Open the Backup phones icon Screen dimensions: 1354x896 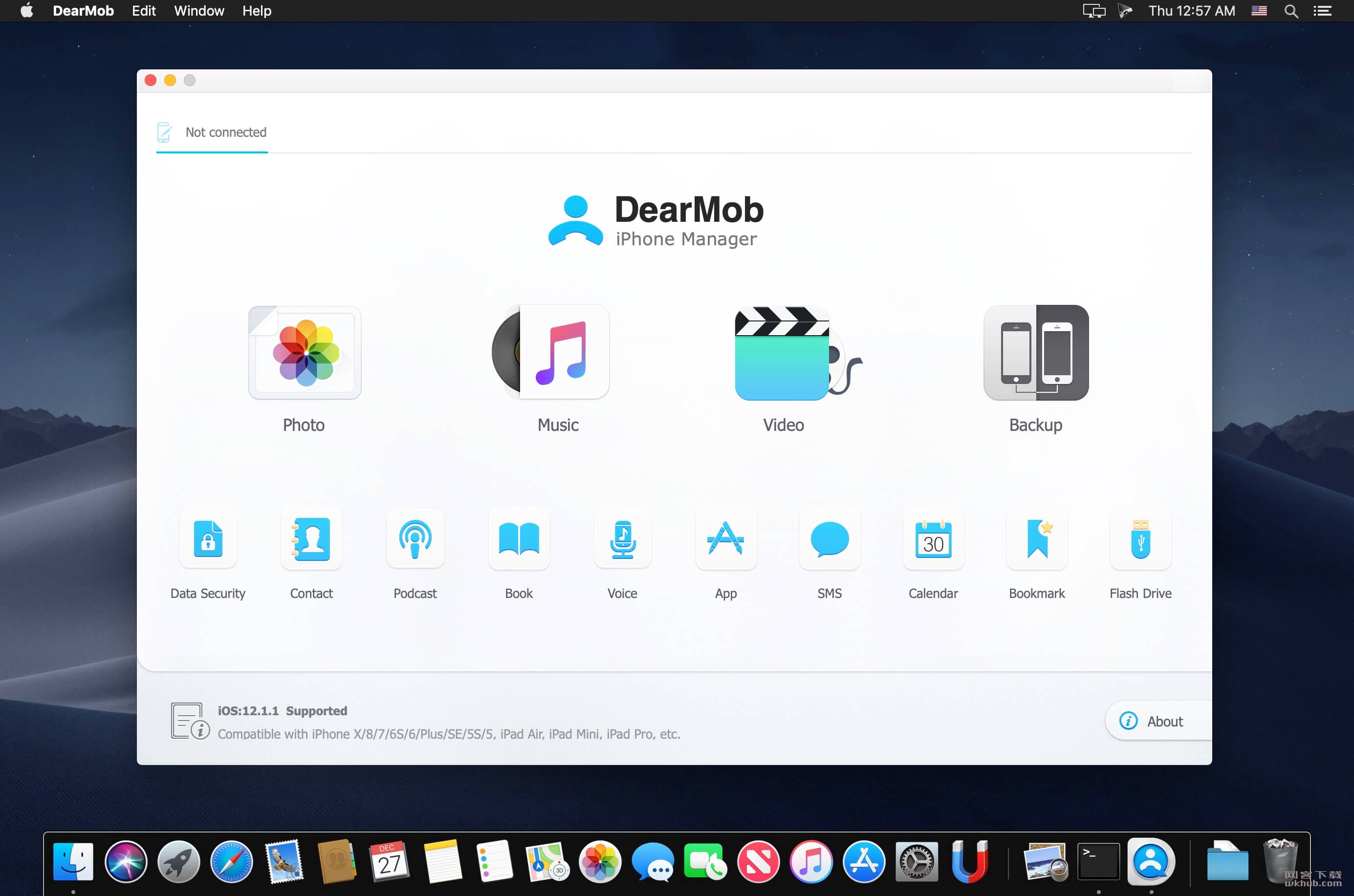click(1035, 353)
